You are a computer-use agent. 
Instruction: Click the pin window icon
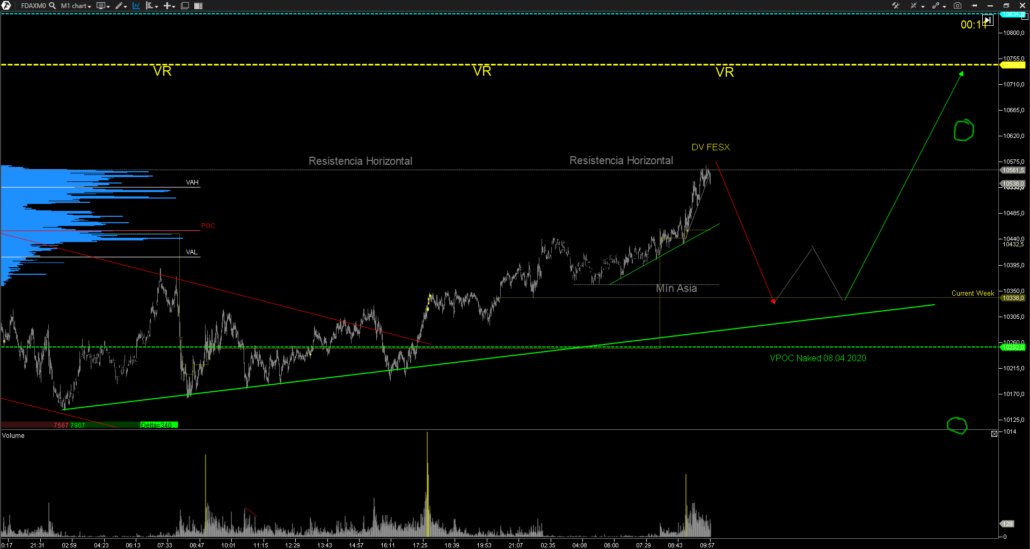974,5
